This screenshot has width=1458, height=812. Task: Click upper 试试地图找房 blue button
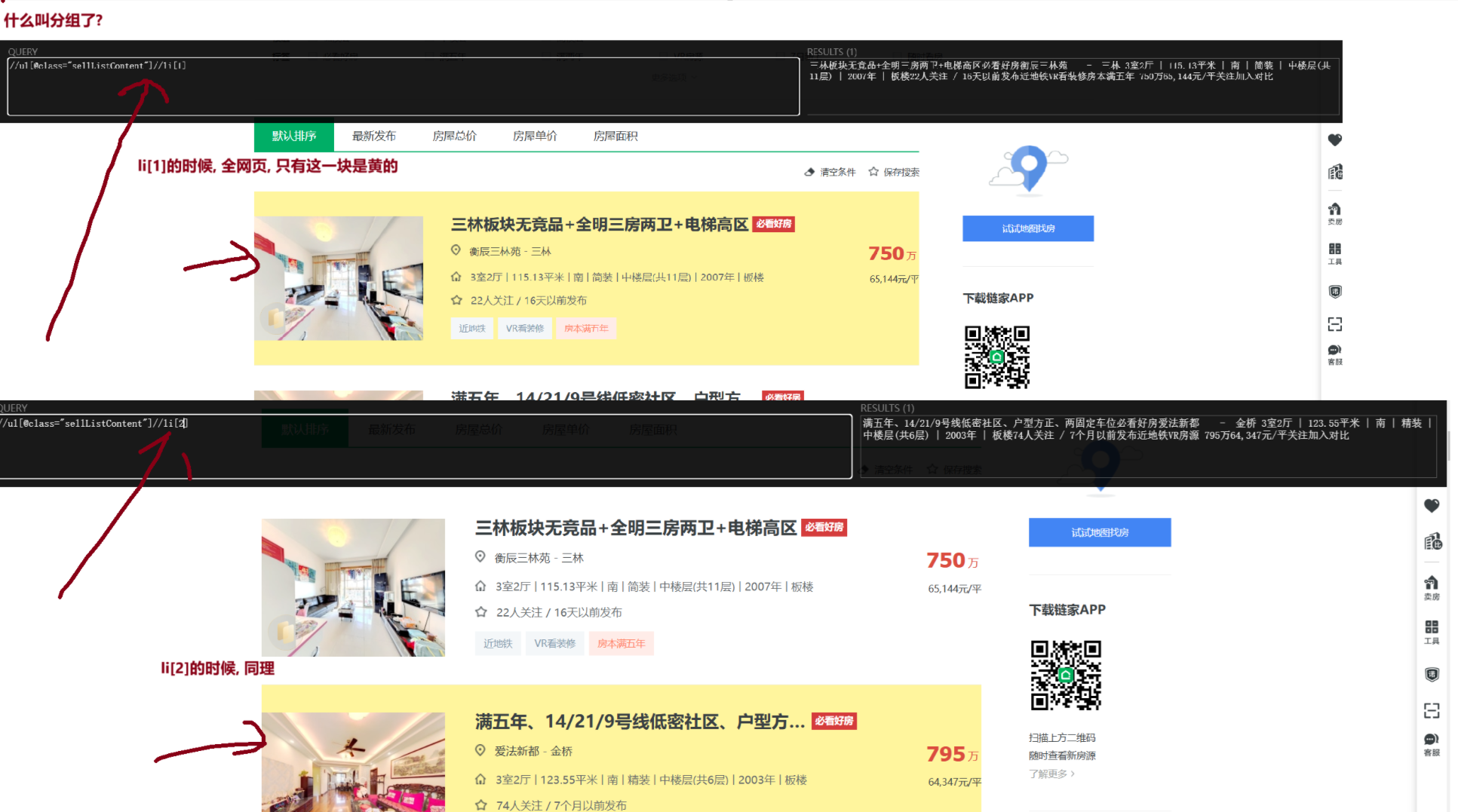(1027, 228)
